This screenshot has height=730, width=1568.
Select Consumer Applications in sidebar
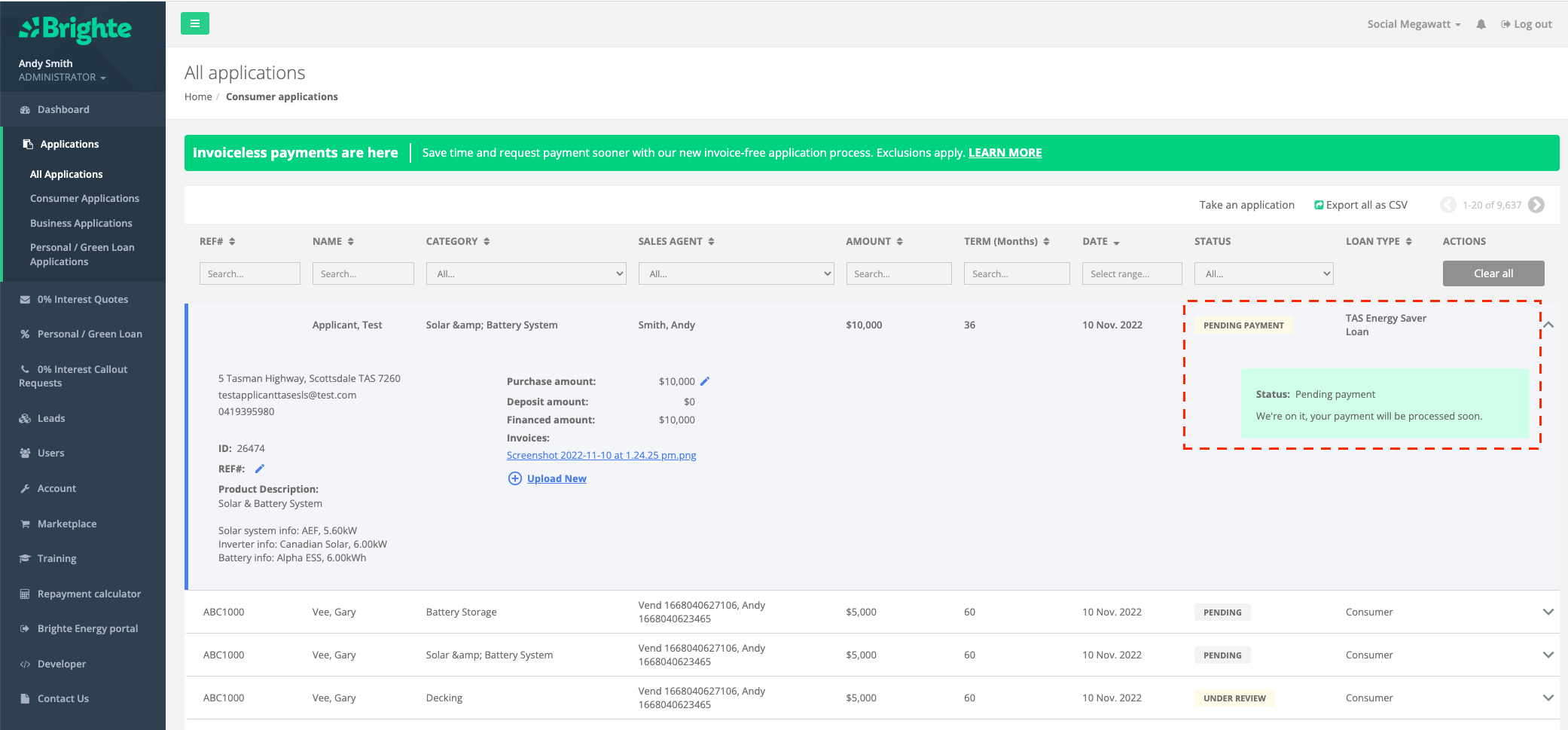(84, 198)
